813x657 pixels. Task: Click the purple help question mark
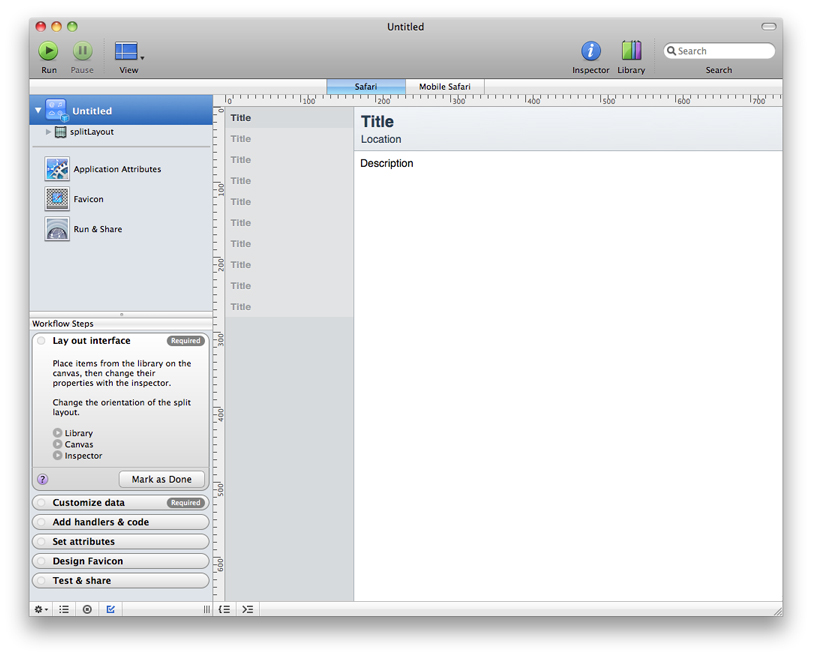(42, 479)
